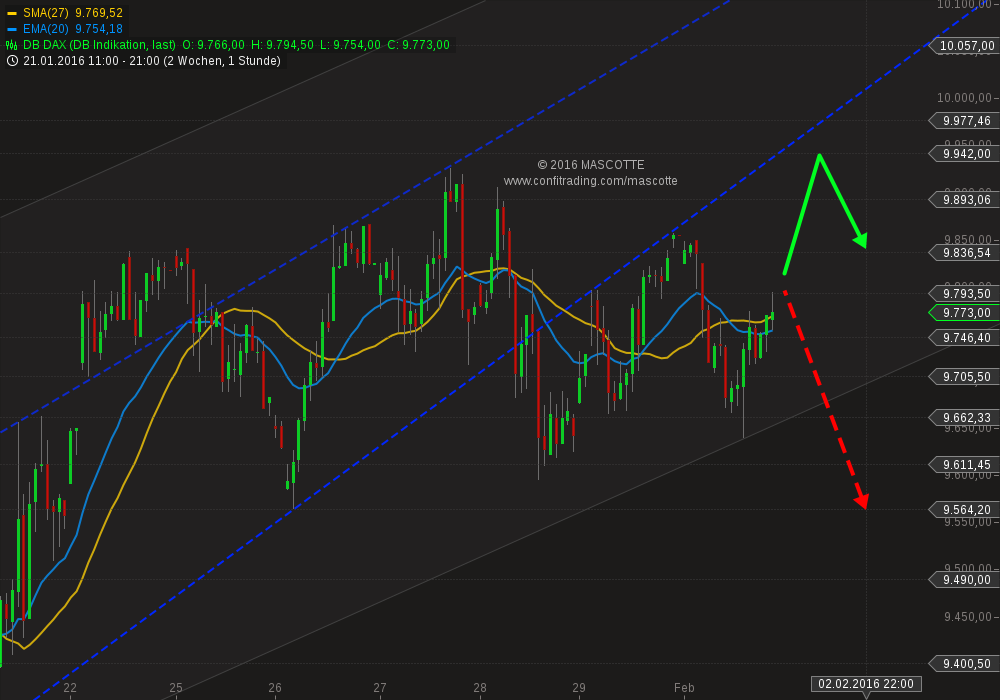This screenshot has height=700, width=1000.
Task: Select date 29 on the time axis
Action: tap(579, 688)
